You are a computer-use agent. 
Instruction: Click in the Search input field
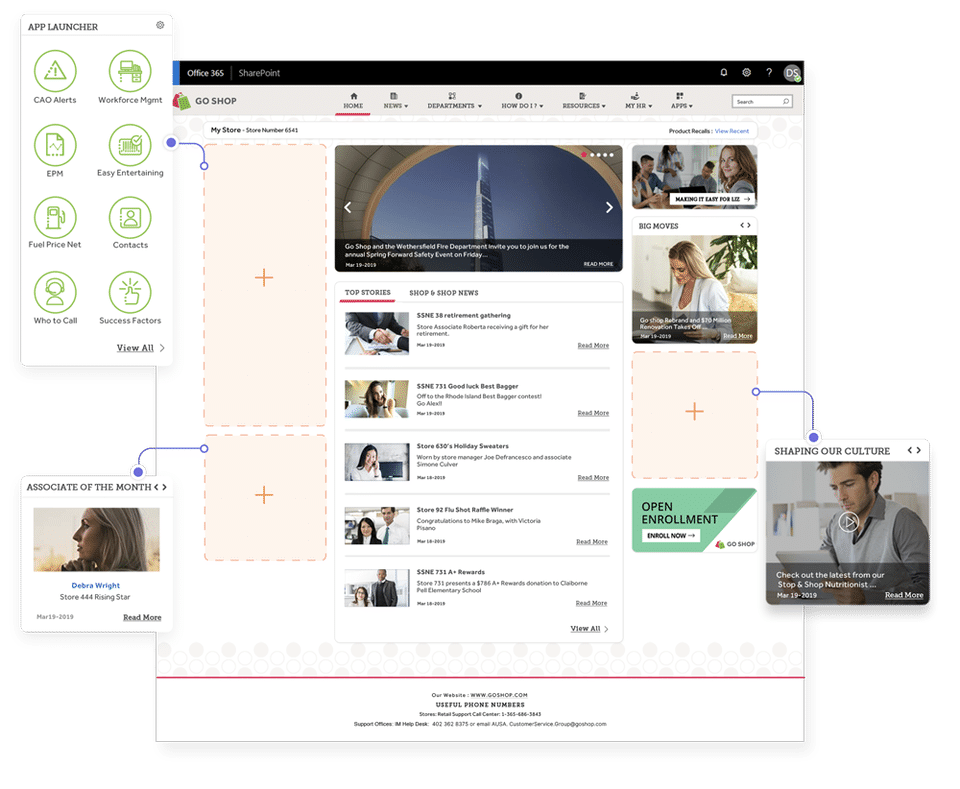(x=762, y=102)
